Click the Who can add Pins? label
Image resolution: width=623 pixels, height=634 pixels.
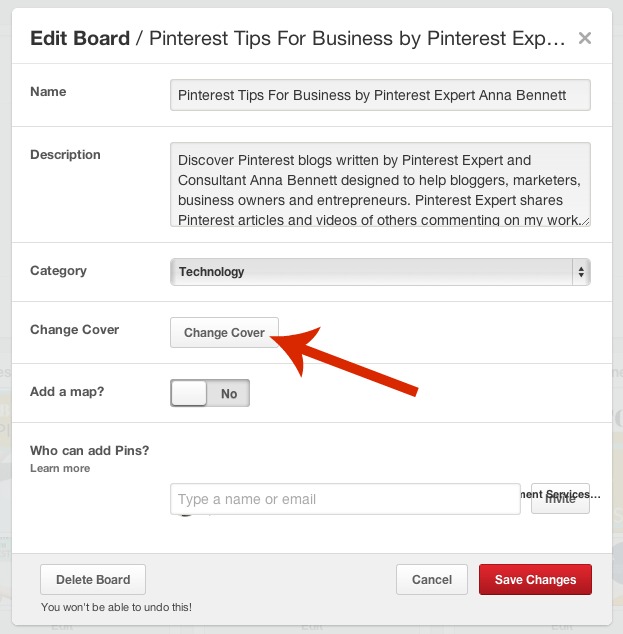89,450
